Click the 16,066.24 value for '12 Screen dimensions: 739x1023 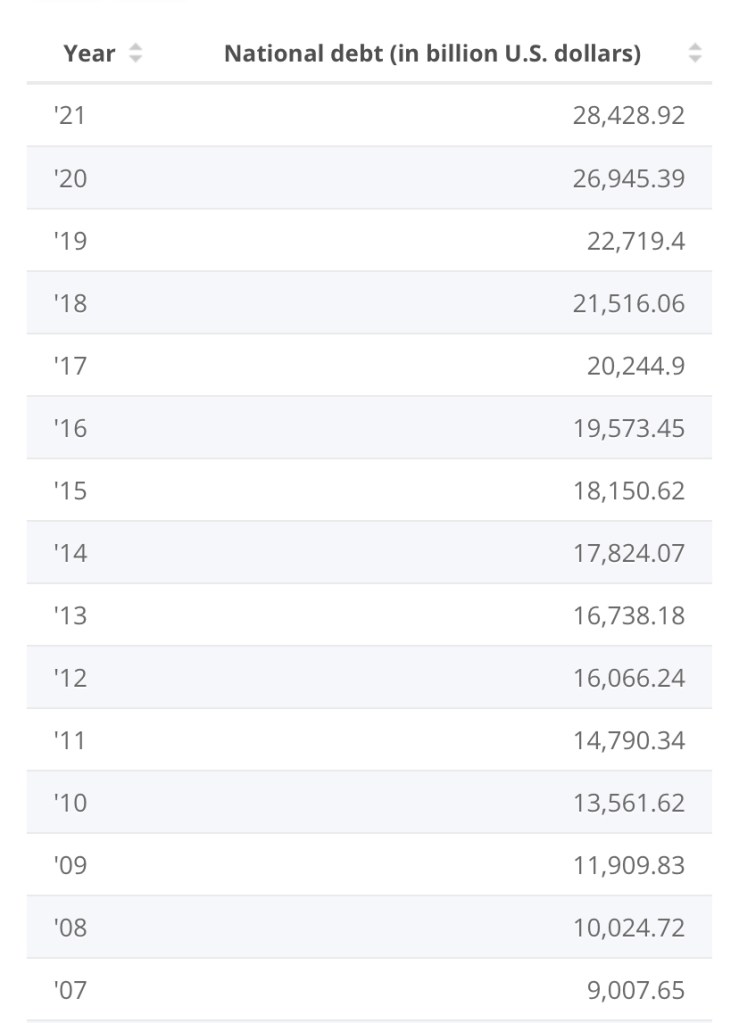(628, 678)
